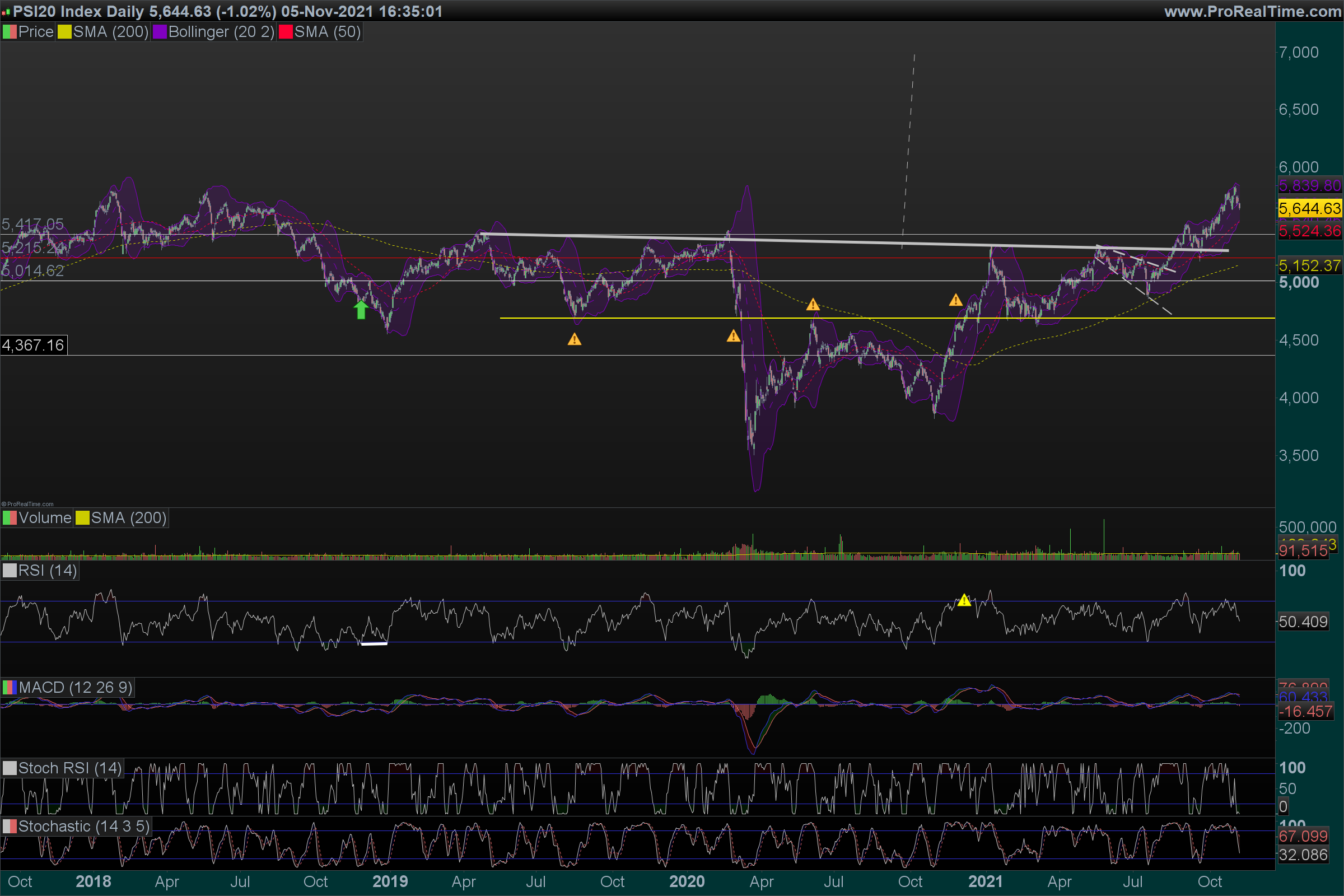
Task: Open the Stochastic (14 3 5) indicator label
Action: click(83, 827)
